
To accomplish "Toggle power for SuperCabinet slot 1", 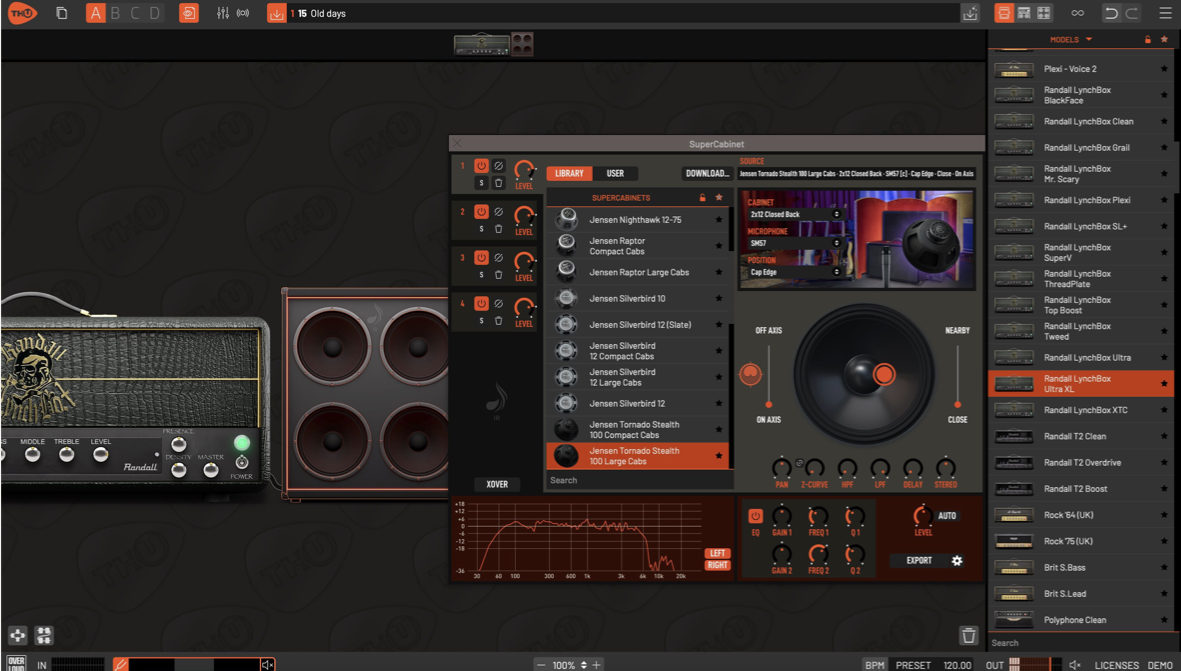I will [481, 166].
